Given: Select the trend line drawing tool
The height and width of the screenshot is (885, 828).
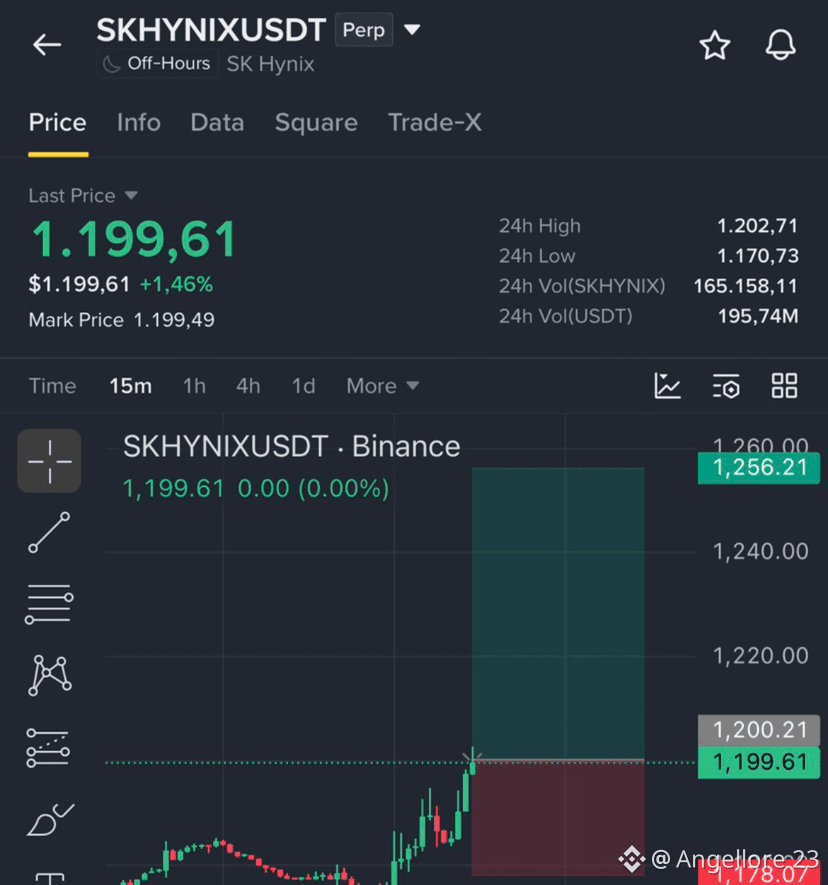Looking at the screenshot, I should (49, 532).
